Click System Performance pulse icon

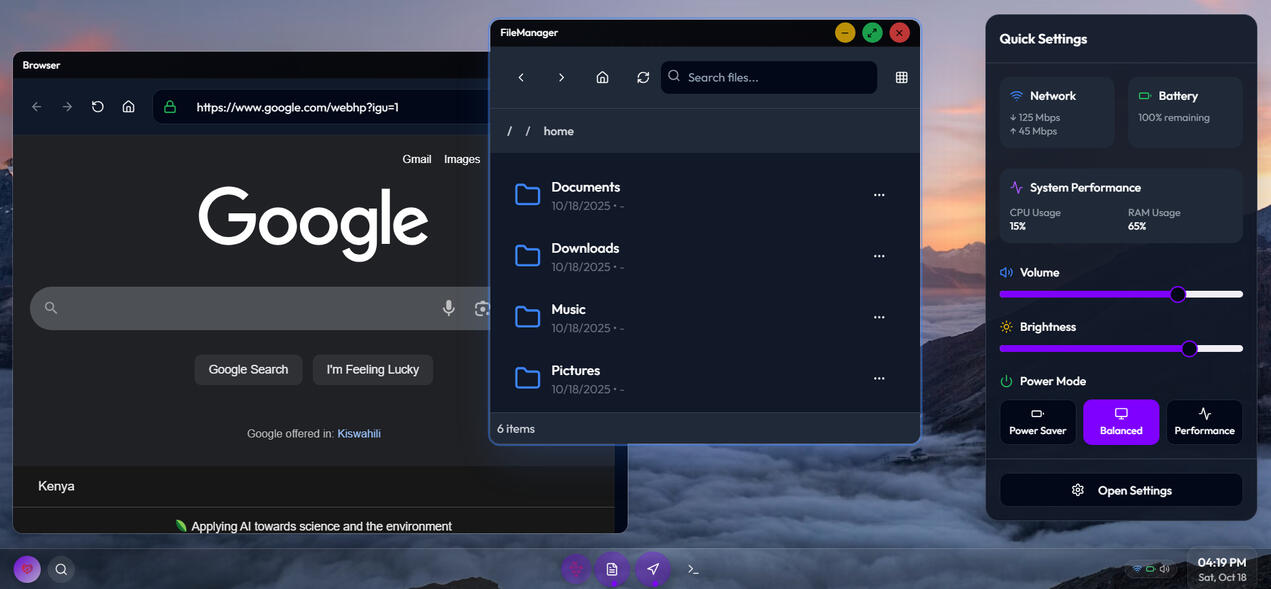click(x=1017, y=187)
